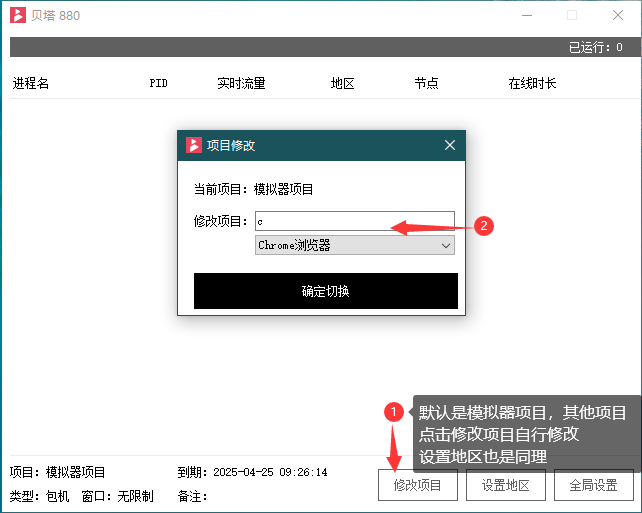Screen dimensions: 642x513
Task: Sort by 进程名 column header
Action: [x=31, y=84]
